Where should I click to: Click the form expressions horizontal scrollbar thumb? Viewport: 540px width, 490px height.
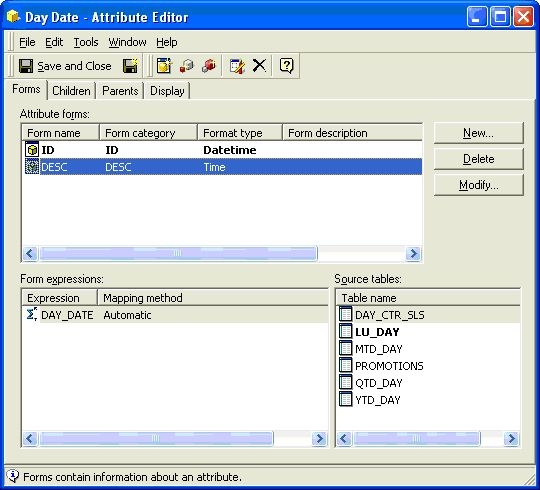(x=156, y=438)
